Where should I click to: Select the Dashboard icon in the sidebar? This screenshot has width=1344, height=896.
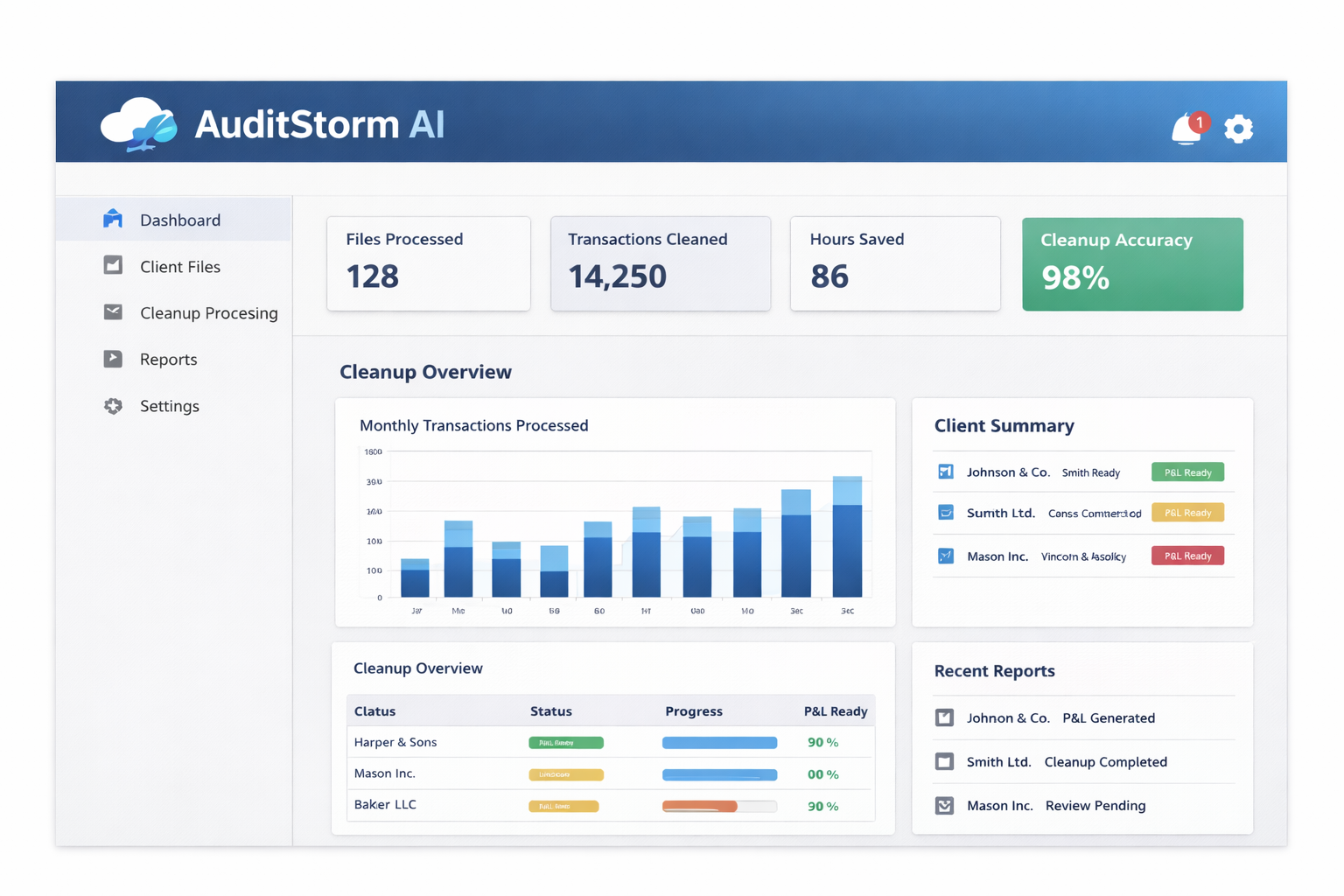click(113, 218)
